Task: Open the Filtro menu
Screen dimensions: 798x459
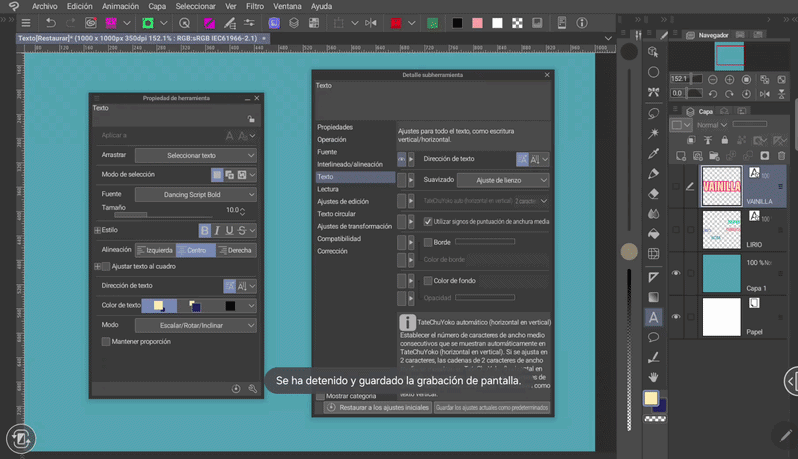Action: point(255,6)
